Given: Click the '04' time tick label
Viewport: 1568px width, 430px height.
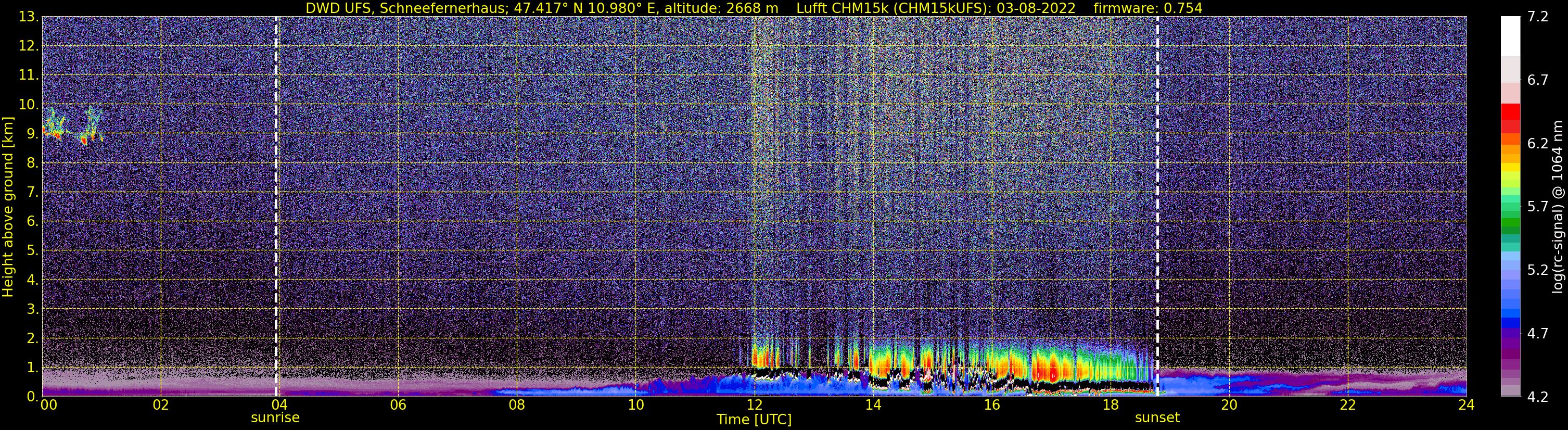Looking at the screenshot, I should tap(279, 405).
